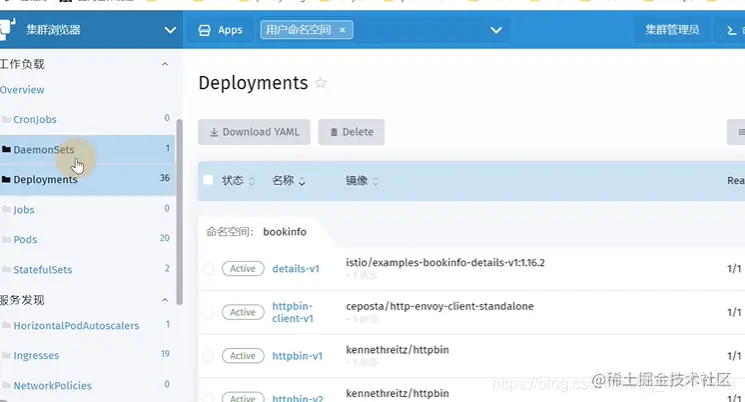Click the 用户命名空间 namespace filter field

tap(385, 30)
